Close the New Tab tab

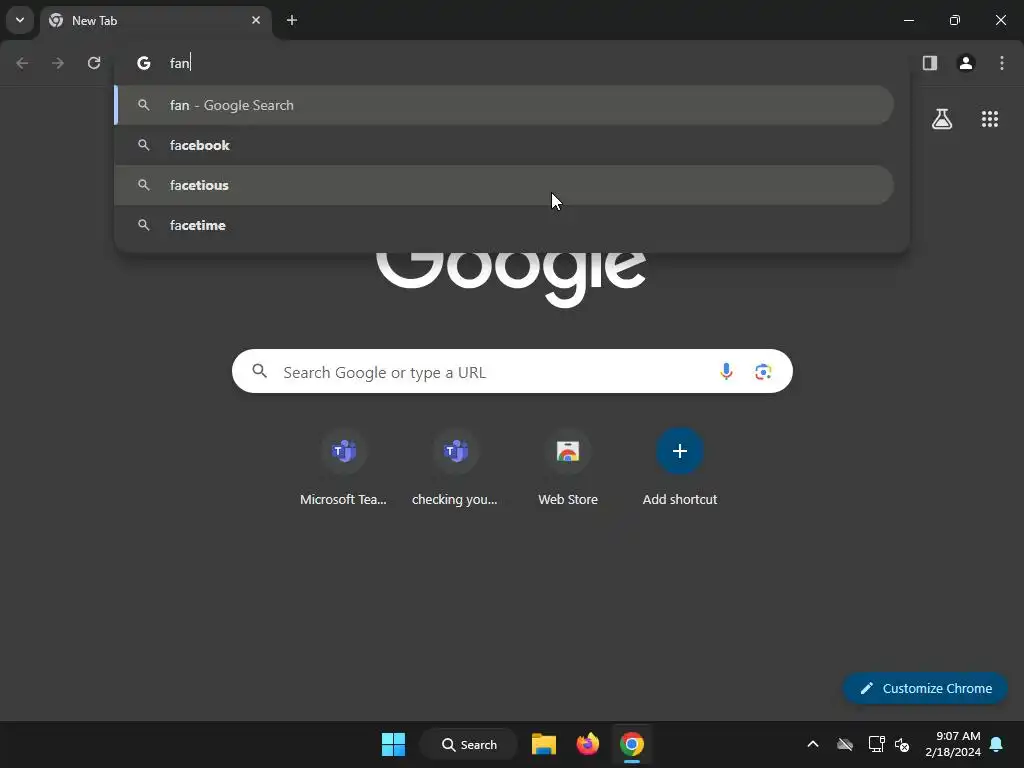[256, 20]
